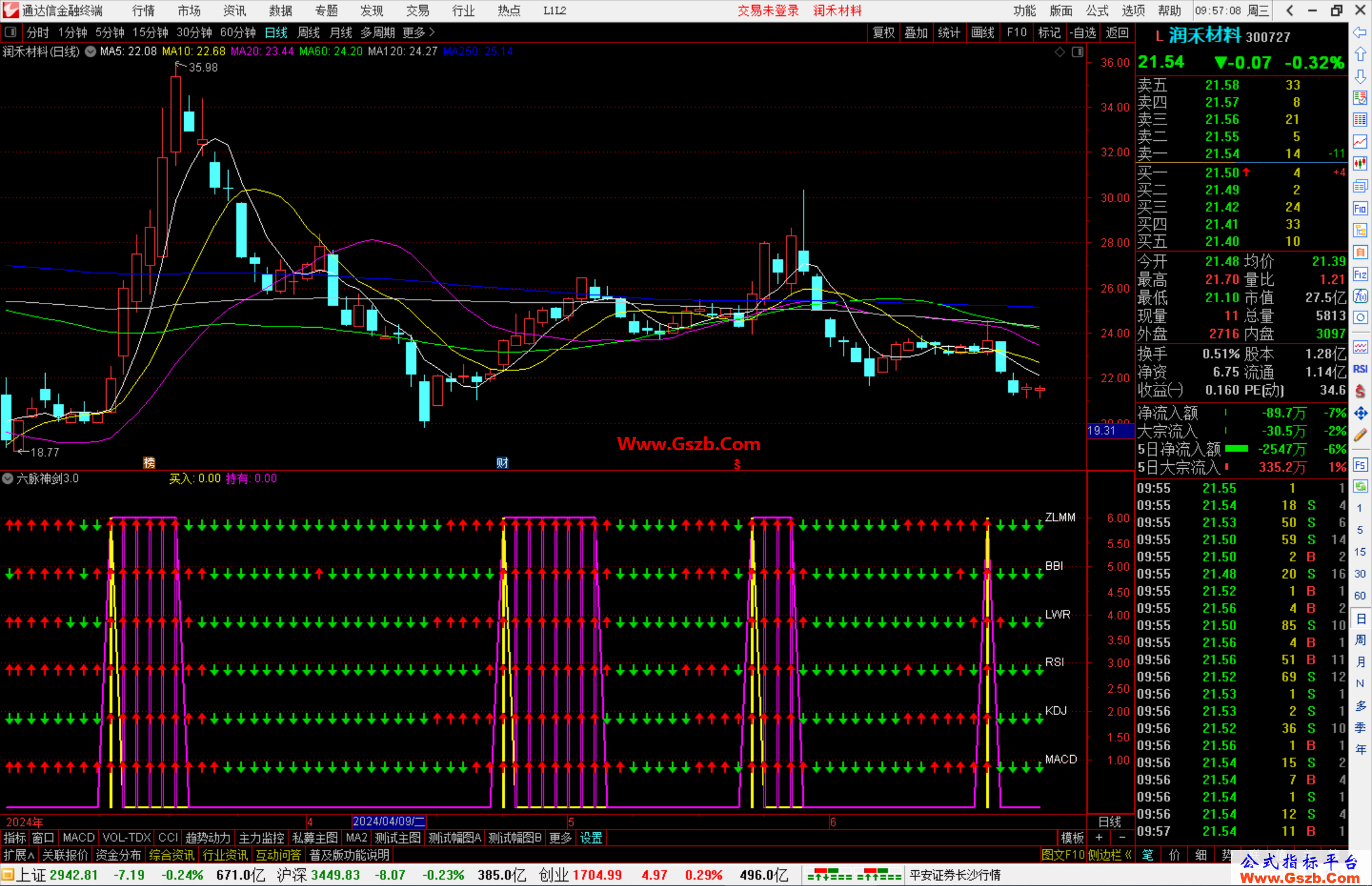Click the 财 marker on the chart bottom
This screenshot has height=886, width=1372.
pyautogui.click(x=502, y=463)
